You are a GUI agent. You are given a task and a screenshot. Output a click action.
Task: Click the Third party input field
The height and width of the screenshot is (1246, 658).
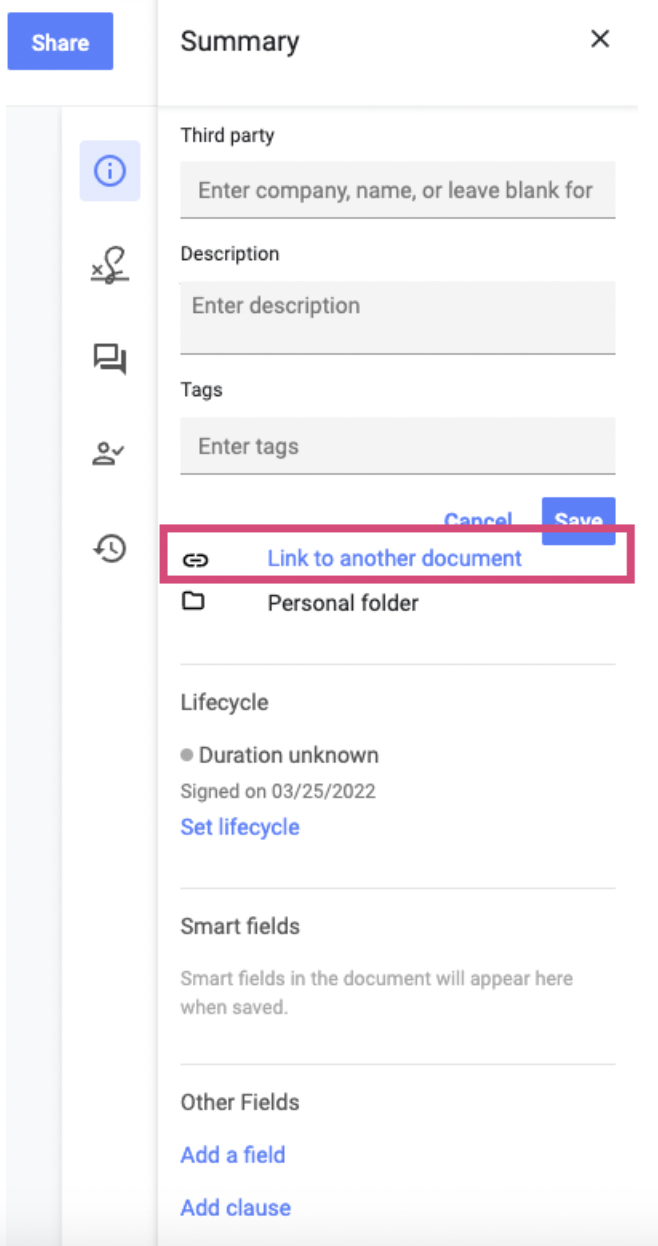[397, 190]
